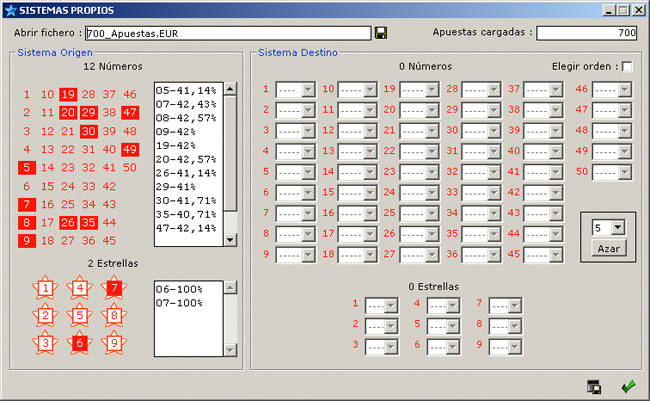This screenshot has height=401, width=650.
Task: Open the dropdown for destination number 10
Action: coord(370,90)
